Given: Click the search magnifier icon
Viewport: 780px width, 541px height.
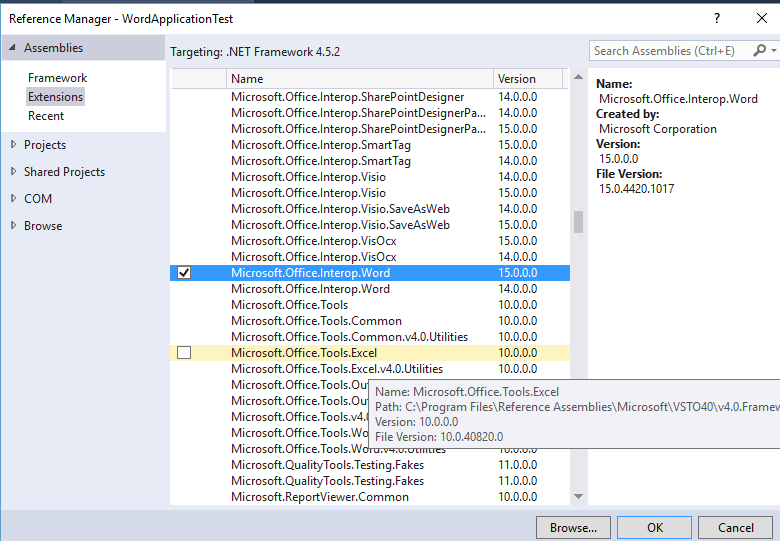Looking at the screenshot, I should point(759,51).
